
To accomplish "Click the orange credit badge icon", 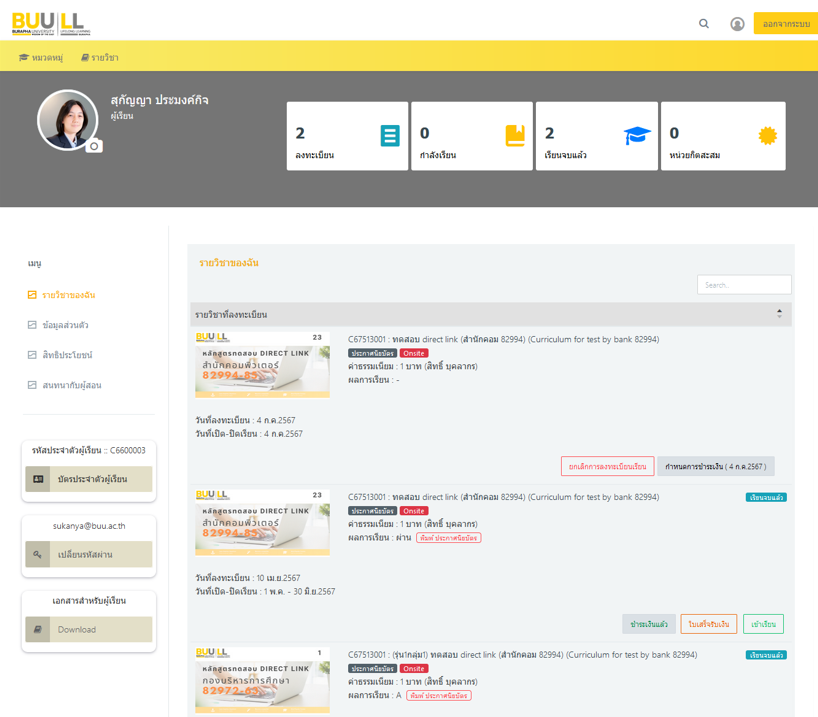I will [x=768, y=136].
